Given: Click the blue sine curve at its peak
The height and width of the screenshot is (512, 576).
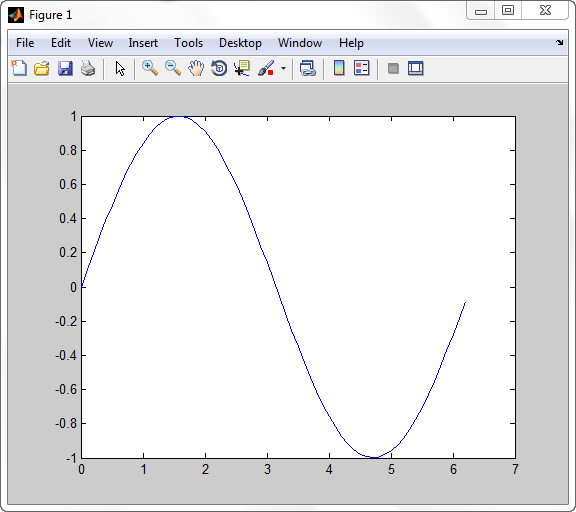Looking at the screenshot, I should [x=179, y=117].
